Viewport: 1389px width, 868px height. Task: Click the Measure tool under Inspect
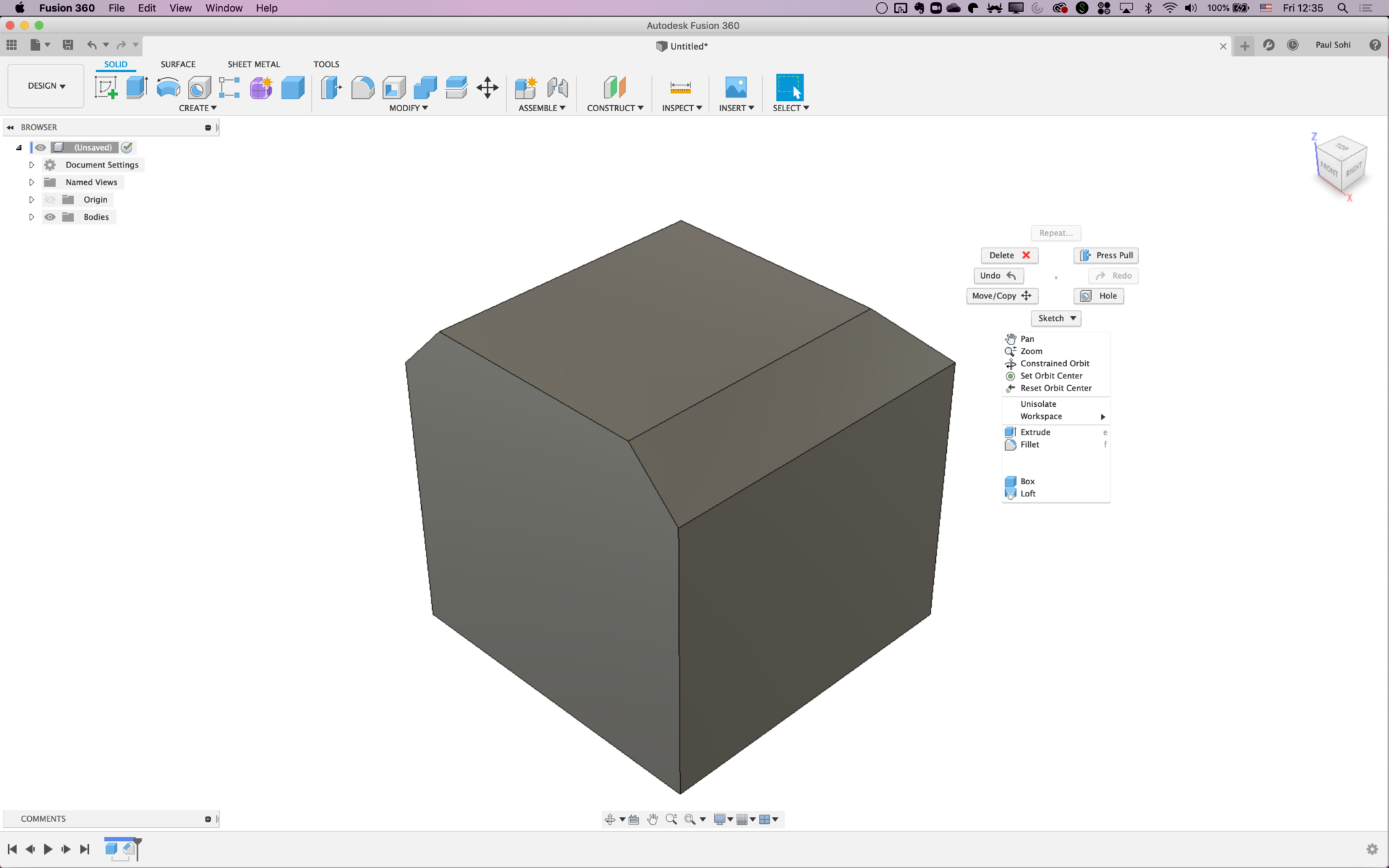(x=680, y=87)
